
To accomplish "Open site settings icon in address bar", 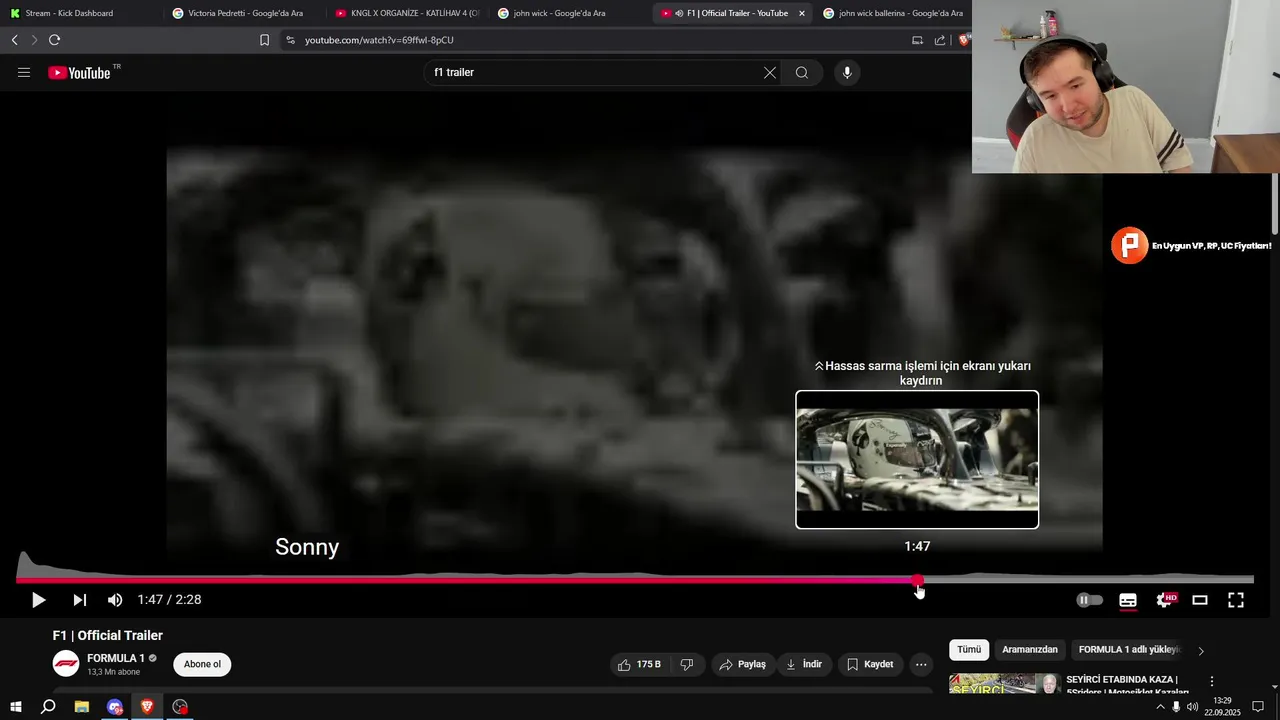I will click(290, 40).
